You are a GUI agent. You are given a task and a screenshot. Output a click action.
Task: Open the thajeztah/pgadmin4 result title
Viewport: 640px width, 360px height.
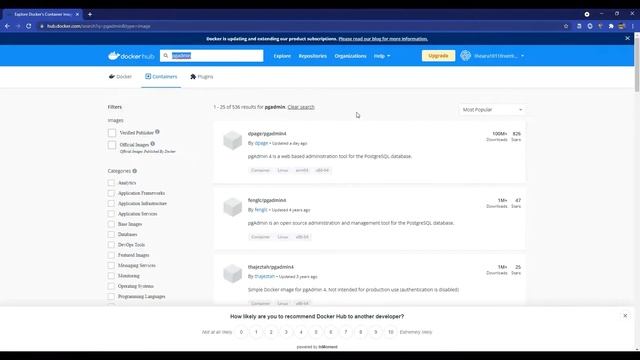(x=271, y=267)
